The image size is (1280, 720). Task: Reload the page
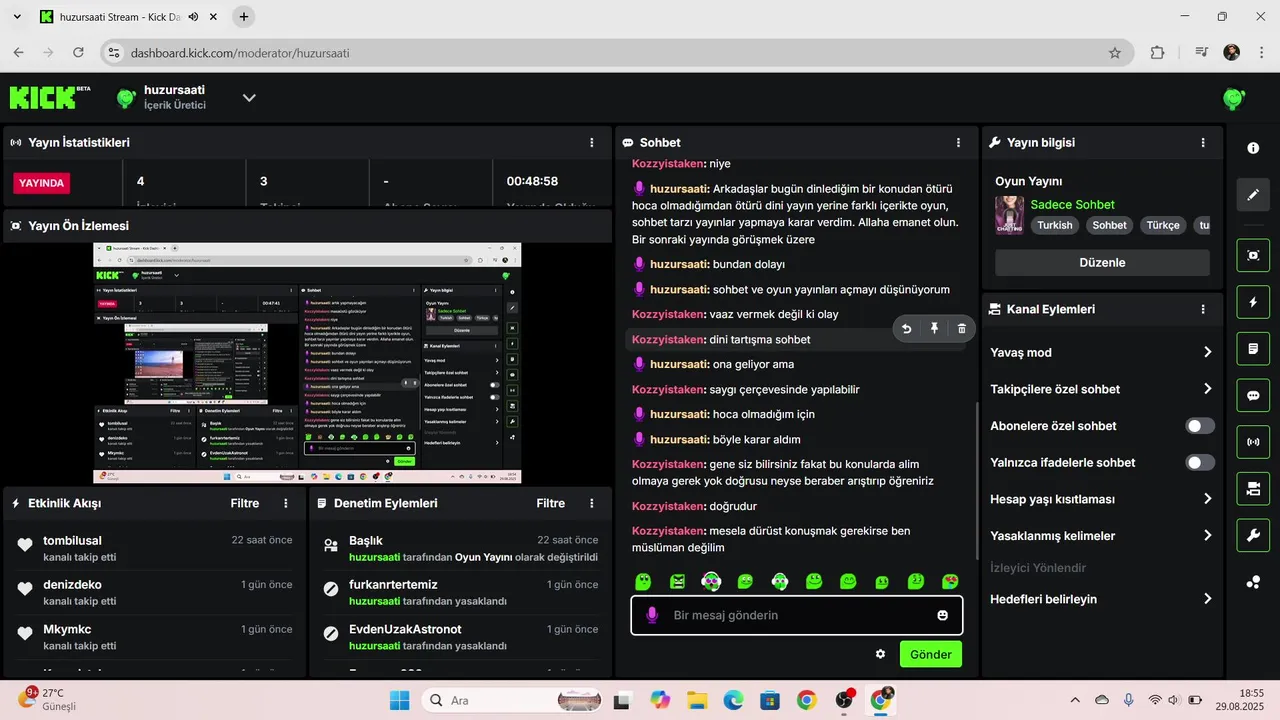(79, 53)
